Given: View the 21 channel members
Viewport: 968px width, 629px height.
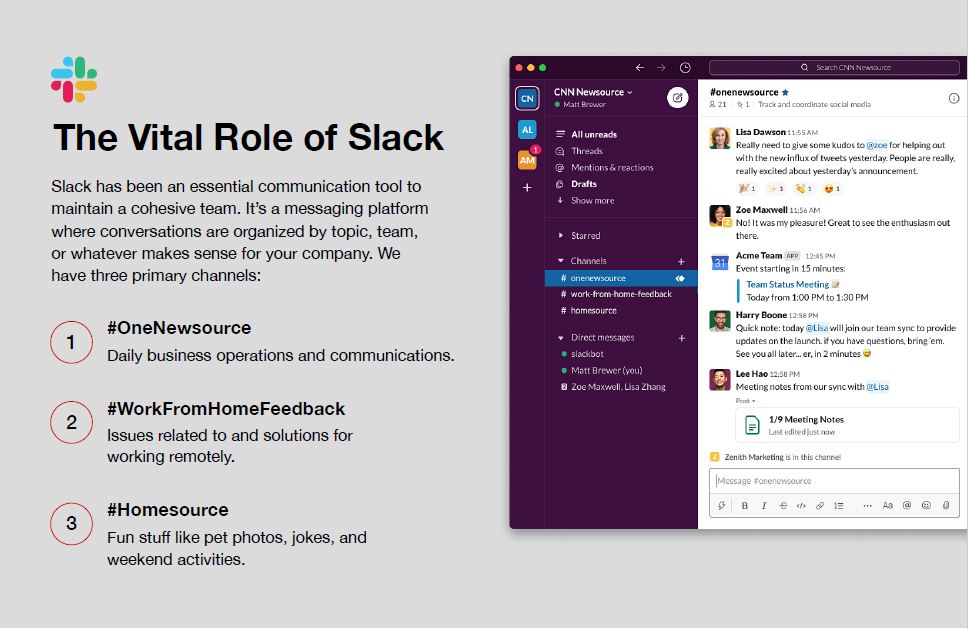Looking at the screenshot, I should [718, 104].
